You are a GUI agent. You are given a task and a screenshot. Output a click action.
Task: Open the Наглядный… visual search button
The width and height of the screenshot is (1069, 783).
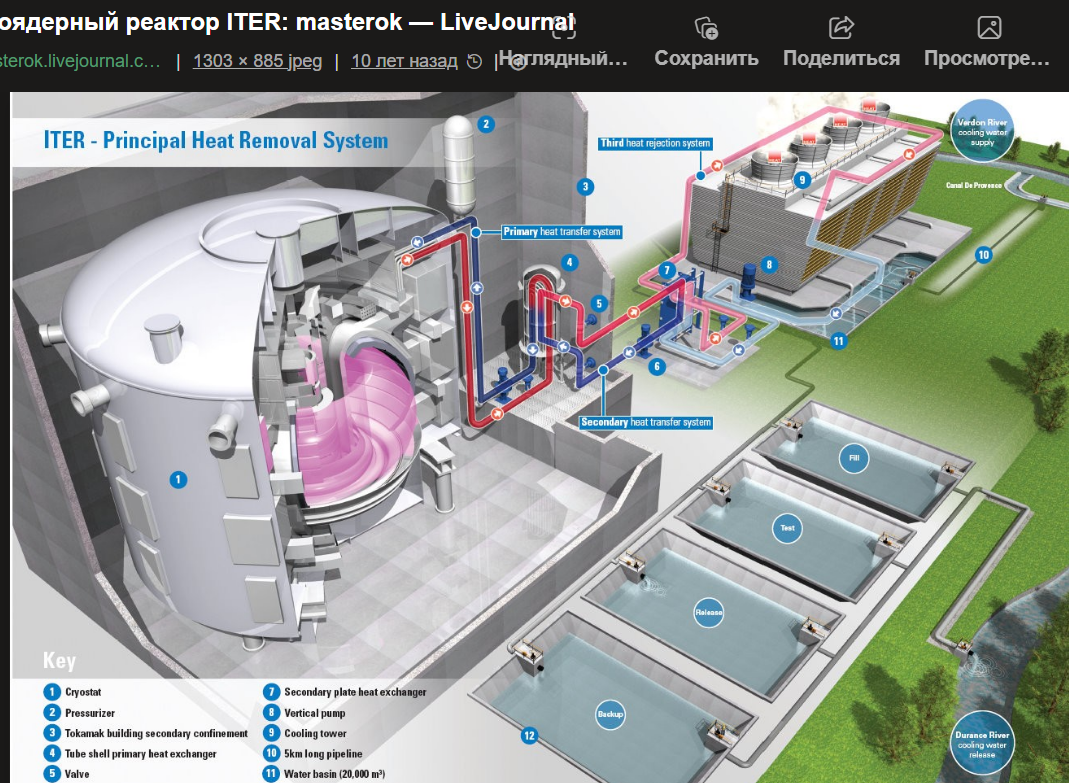click(563, 42)
